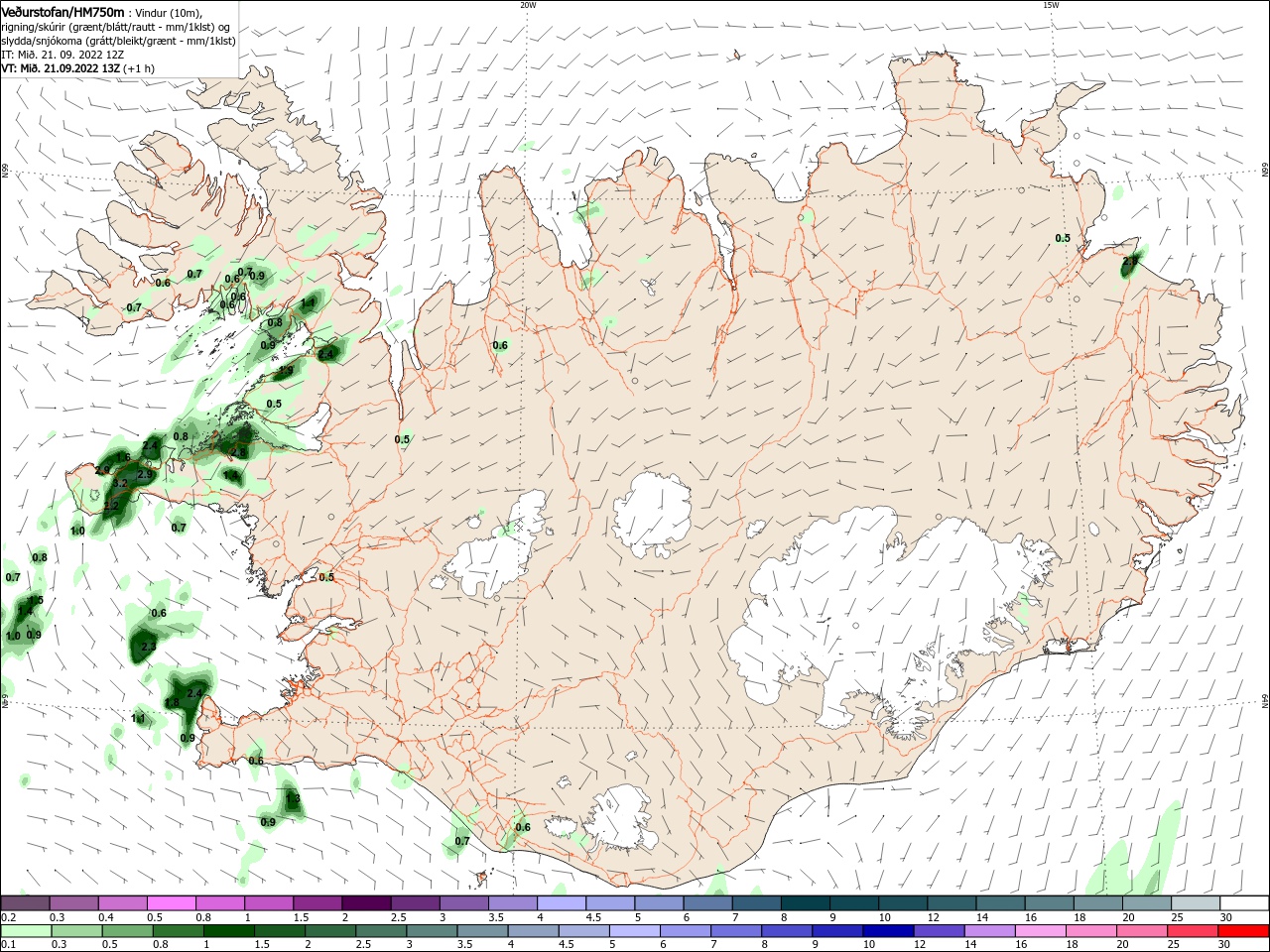
Task: Click the 2.8 precipitation value in Breiðafjörður
Action: (239, 452)
